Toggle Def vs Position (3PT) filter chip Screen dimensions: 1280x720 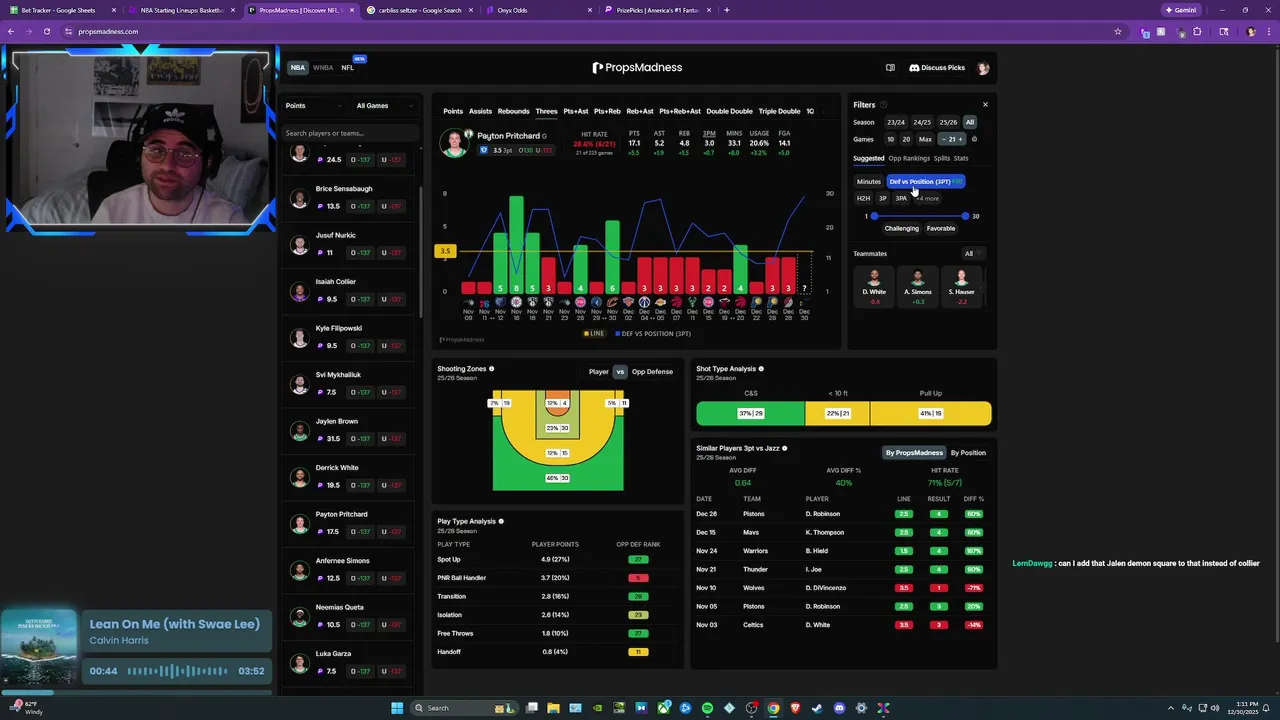pos(925,182)
